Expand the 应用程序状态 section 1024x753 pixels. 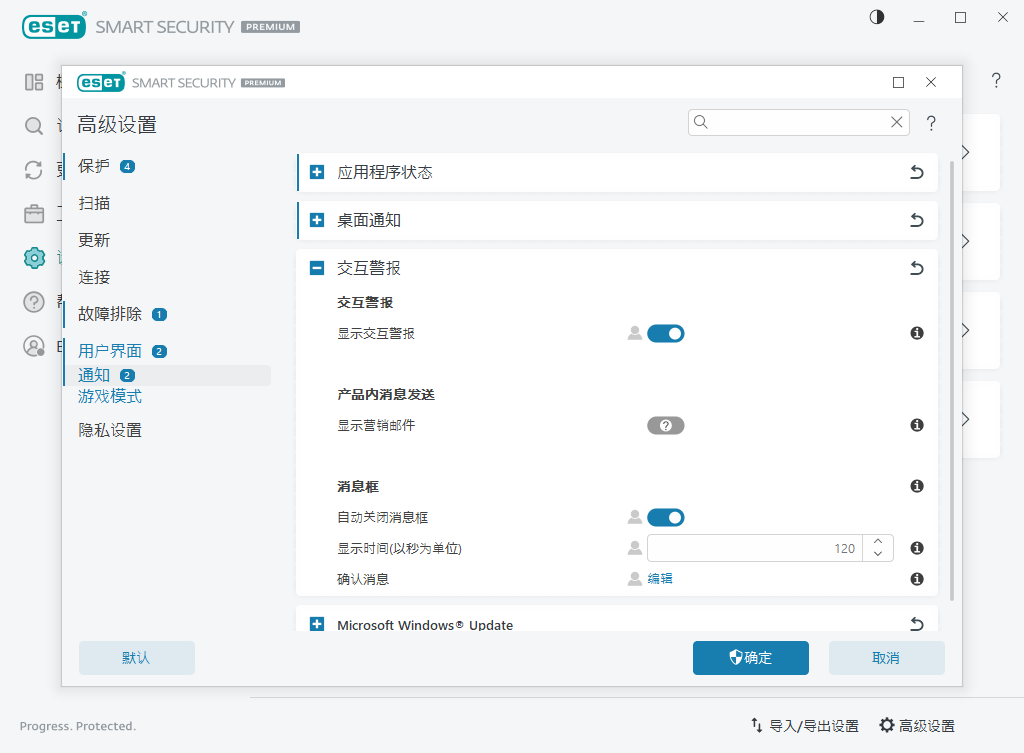tap(317, 172)
